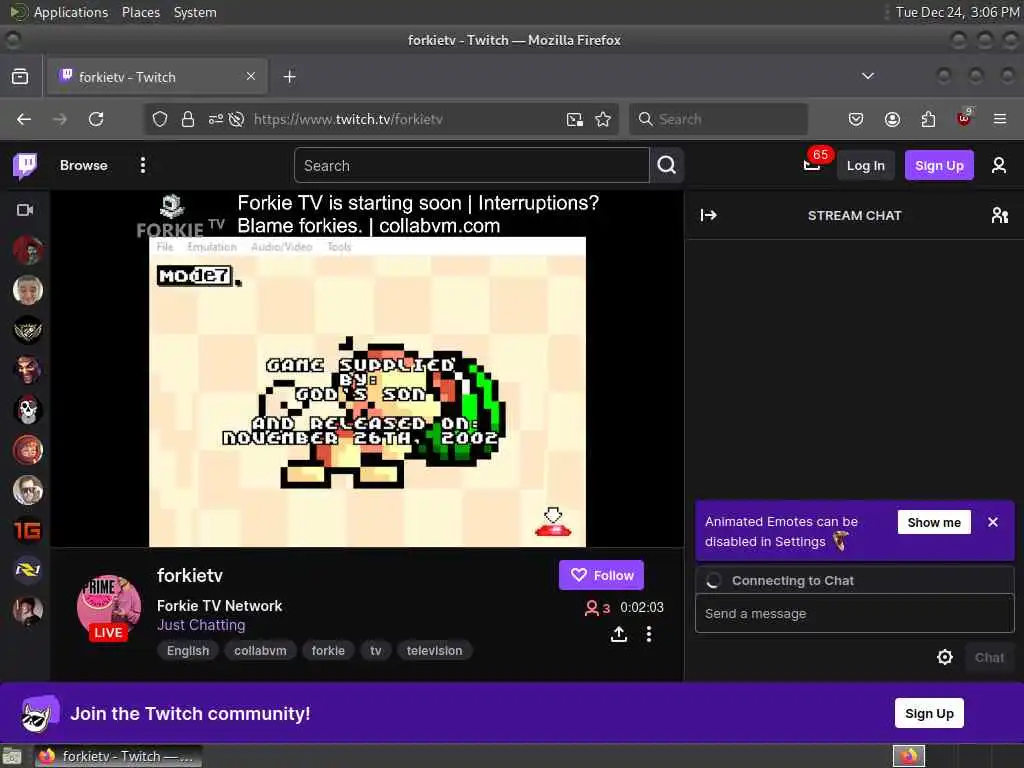Expand the followed channels camera icon sidebar
The image size is (1024, 768).
tap(25, 210)
